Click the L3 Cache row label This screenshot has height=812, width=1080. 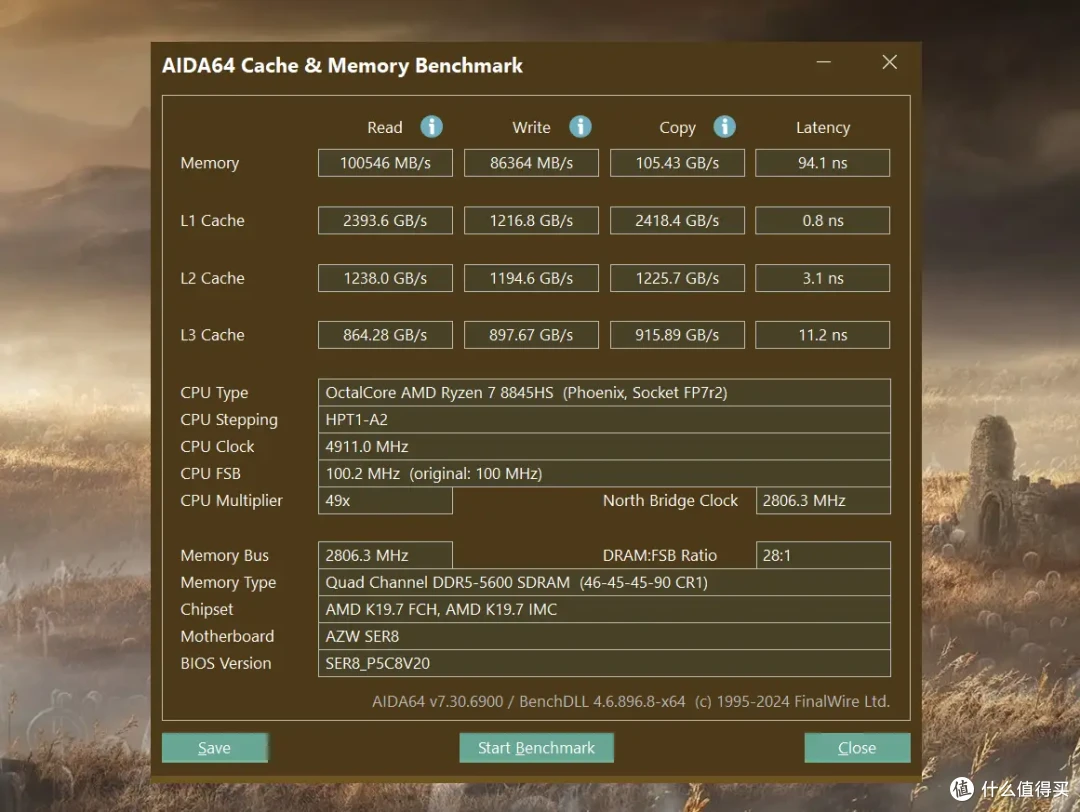[212, 335]
